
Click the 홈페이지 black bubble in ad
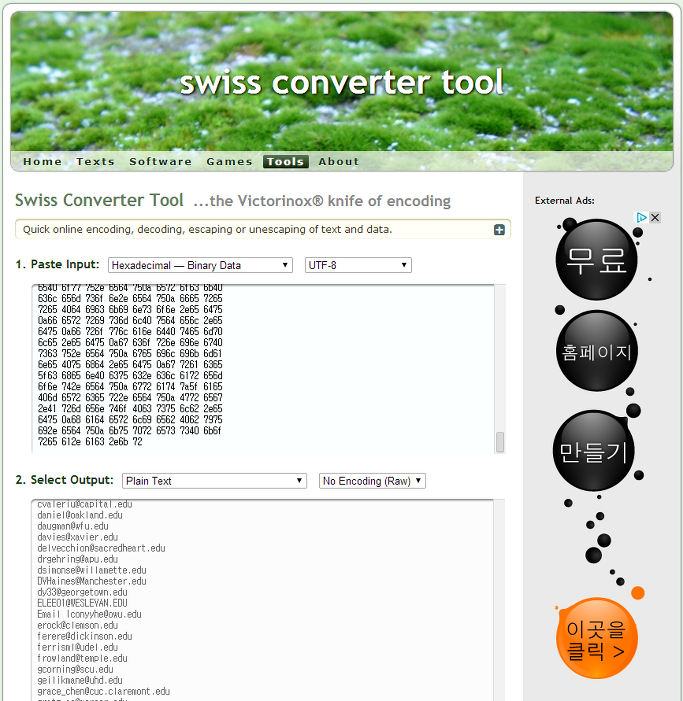coord(597,351)
